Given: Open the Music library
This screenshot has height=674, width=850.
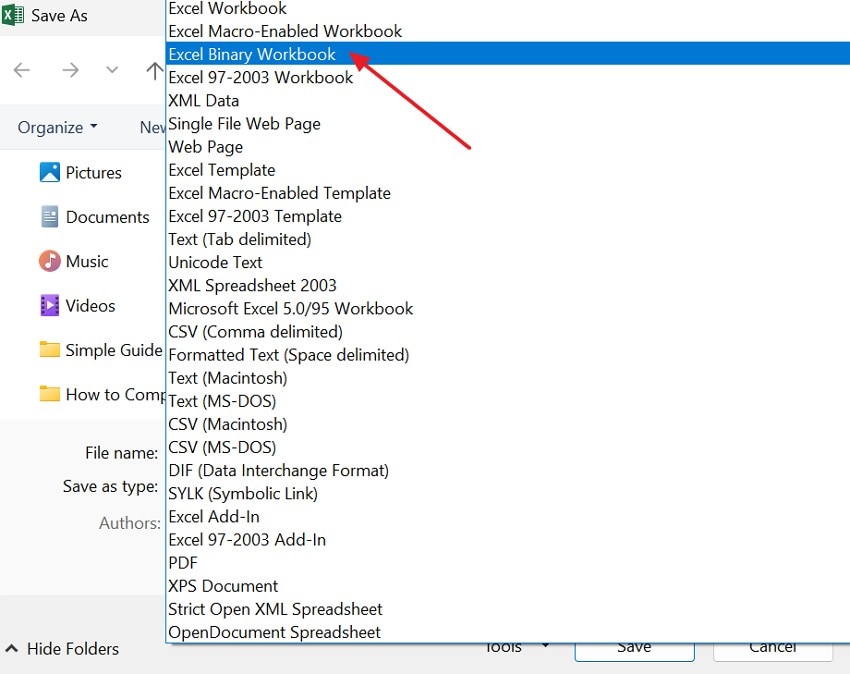Looking at the screenshot, I should [88, 261].
